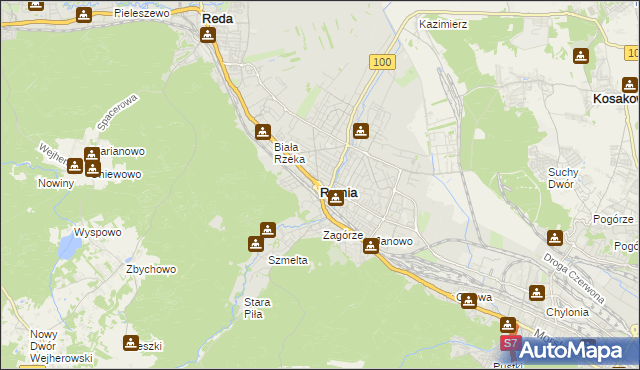
Task: Click the Stara Piła place label
Action: point(257,308)
